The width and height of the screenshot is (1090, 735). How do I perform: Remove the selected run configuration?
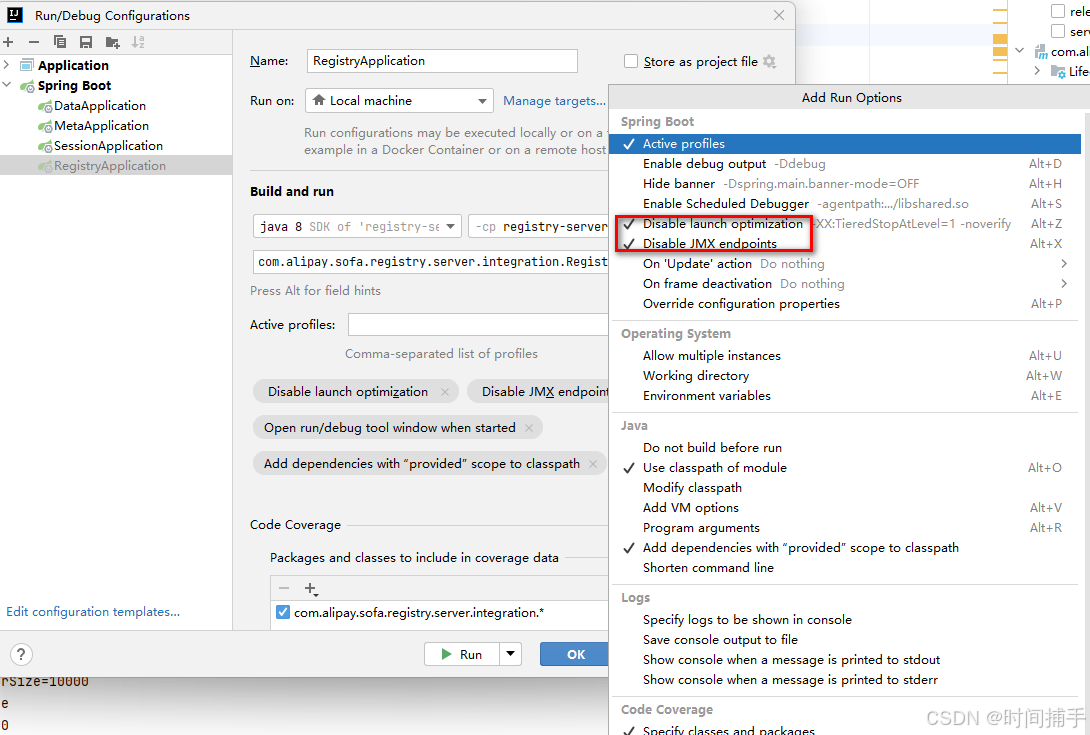pyautogui.click(x=34, y=42)
